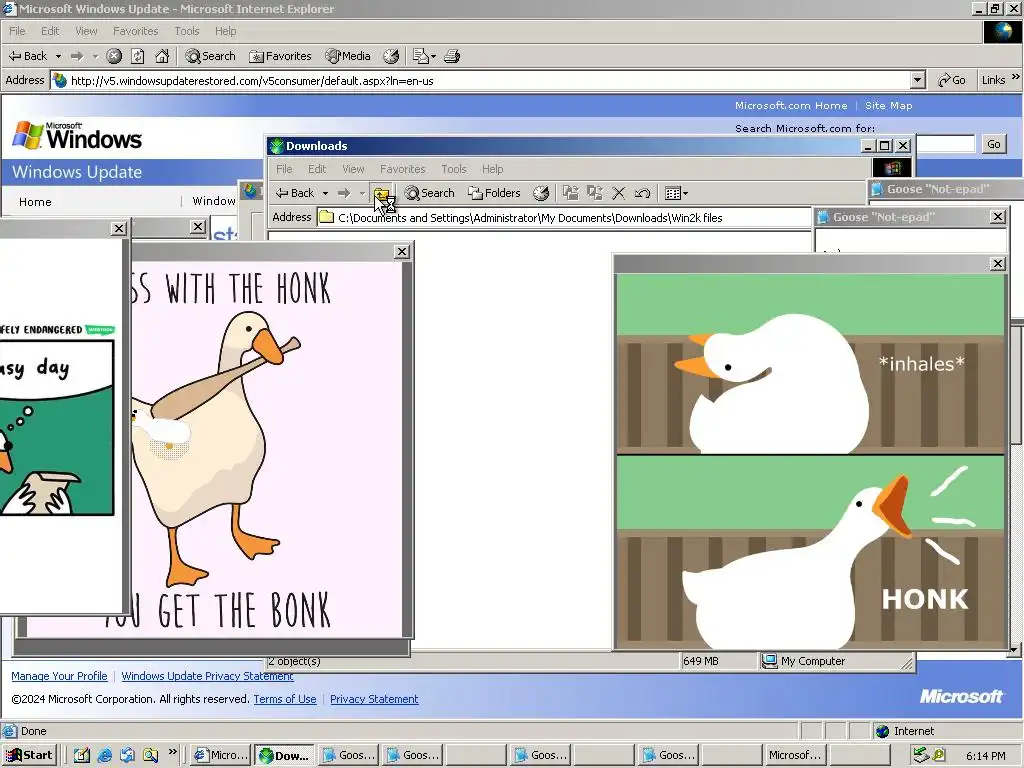The height and width of the screenshot is (768, 1024).
Task: Open Internet Explorer's Back history dropdown arrow
Action: tap(58, 56)
